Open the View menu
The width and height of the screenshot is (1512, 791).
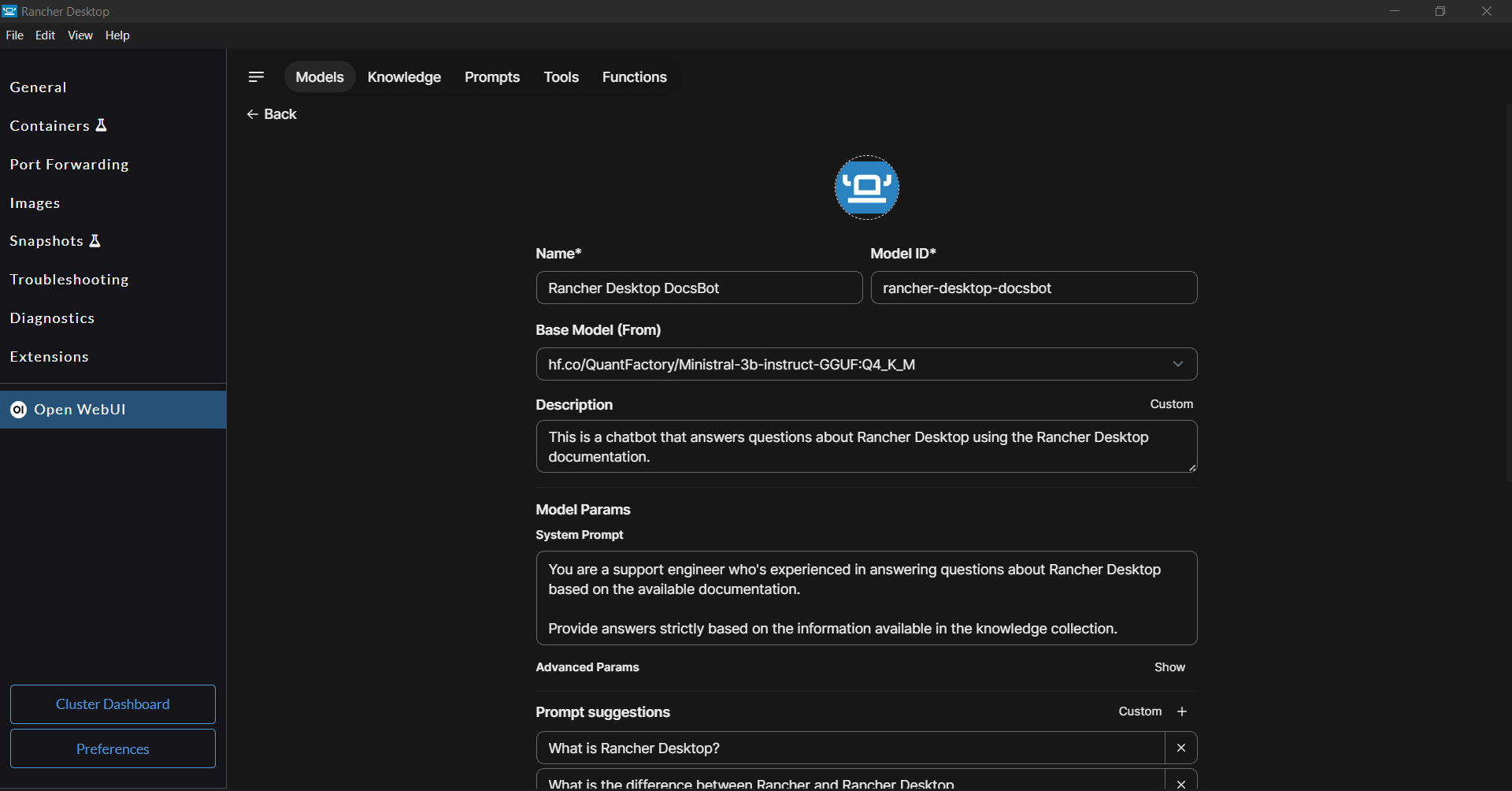(x=80, y=35)
